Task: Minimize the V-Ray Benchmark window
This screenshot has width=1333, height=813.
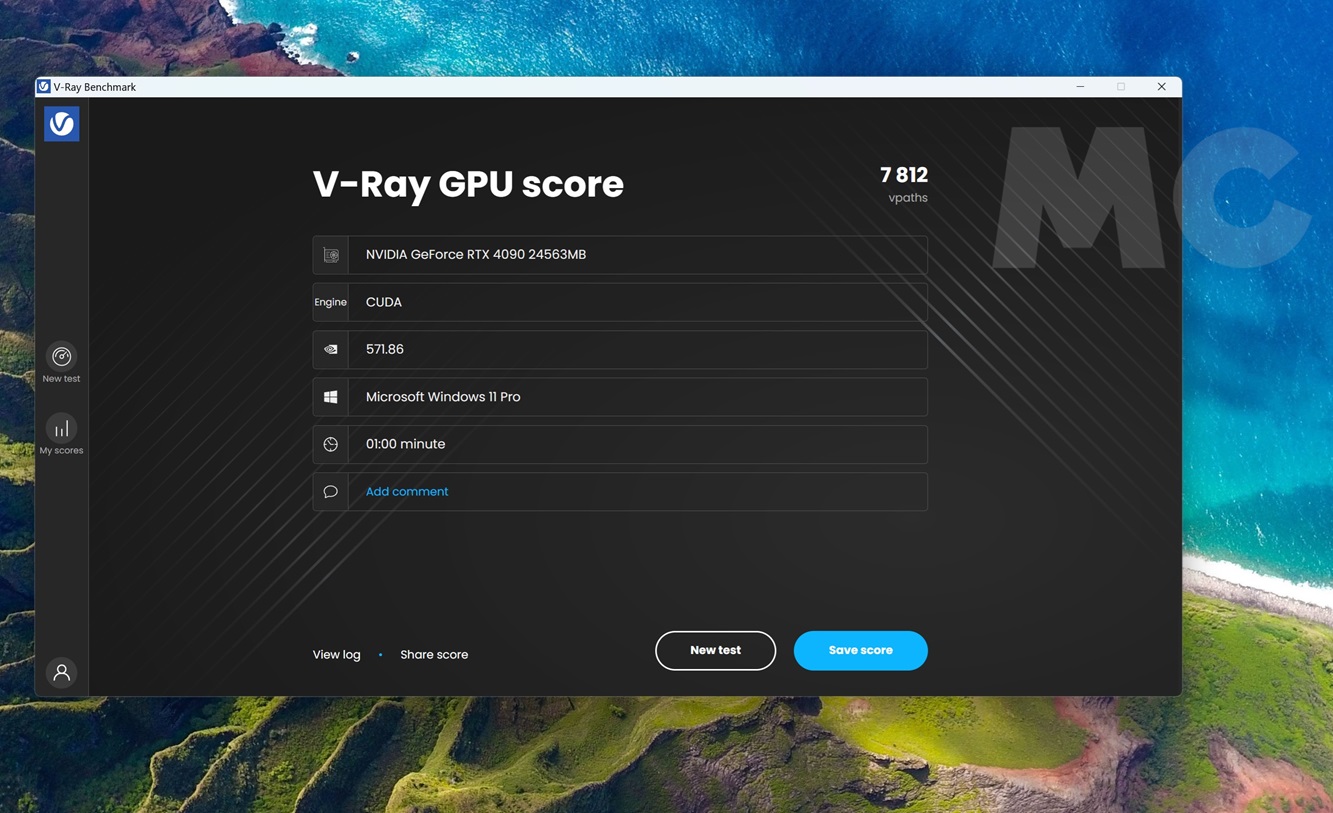Action: click(1080, 87)
